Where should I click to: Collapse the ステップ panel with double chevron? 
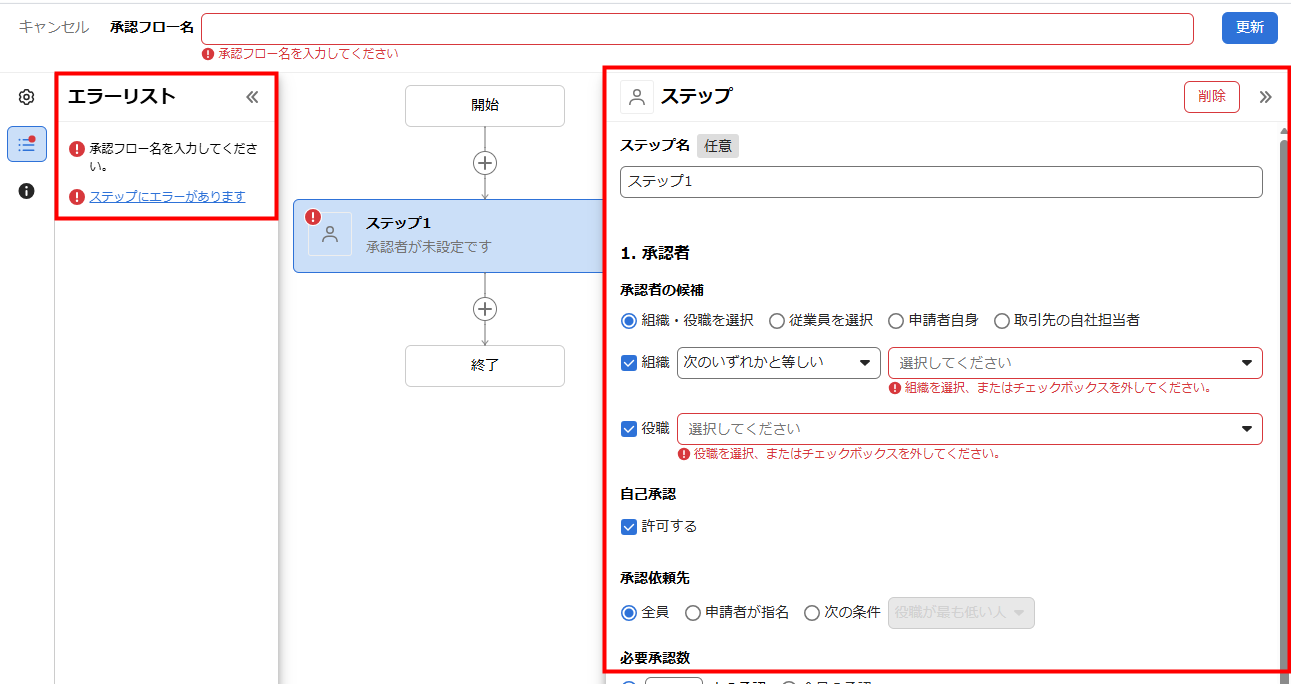tap(1265, 97)
